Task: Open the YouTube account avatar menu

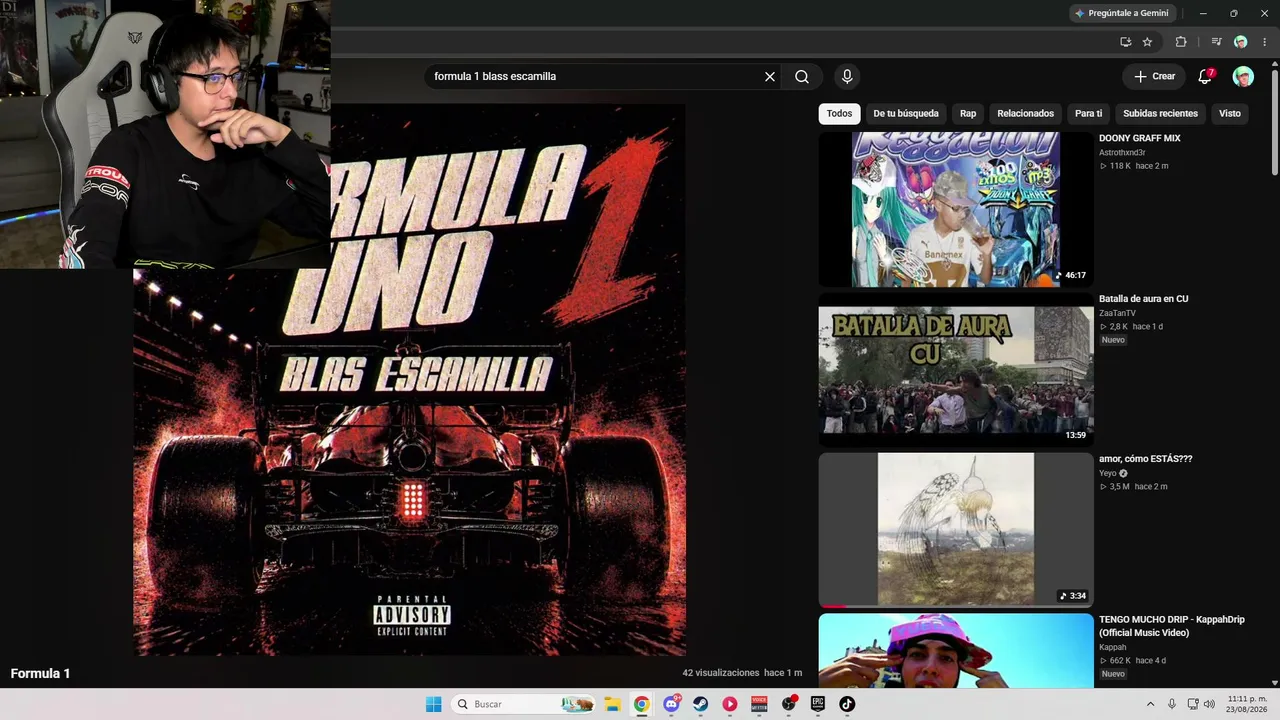Action: (x=1243, y=76)
